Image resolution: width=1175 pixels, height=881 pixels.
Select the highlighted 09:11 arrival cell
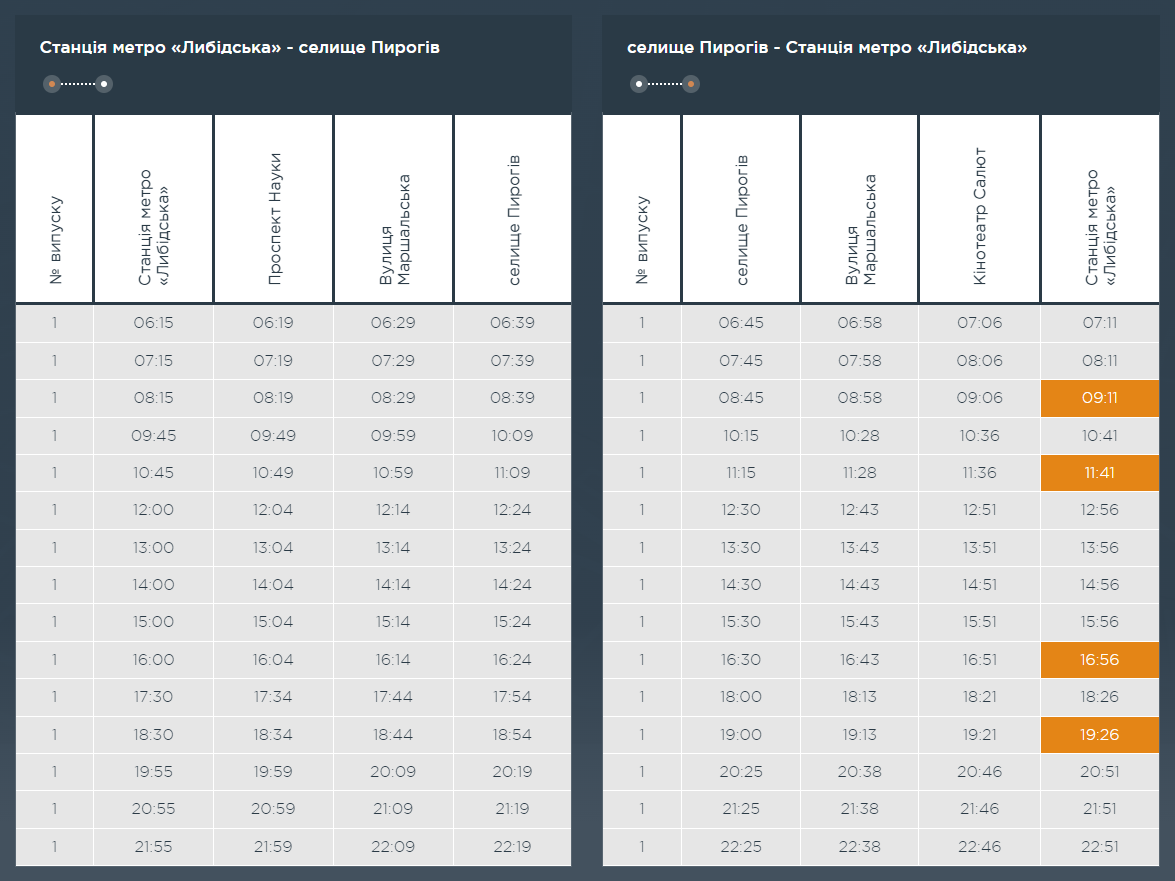point(1100,398)
